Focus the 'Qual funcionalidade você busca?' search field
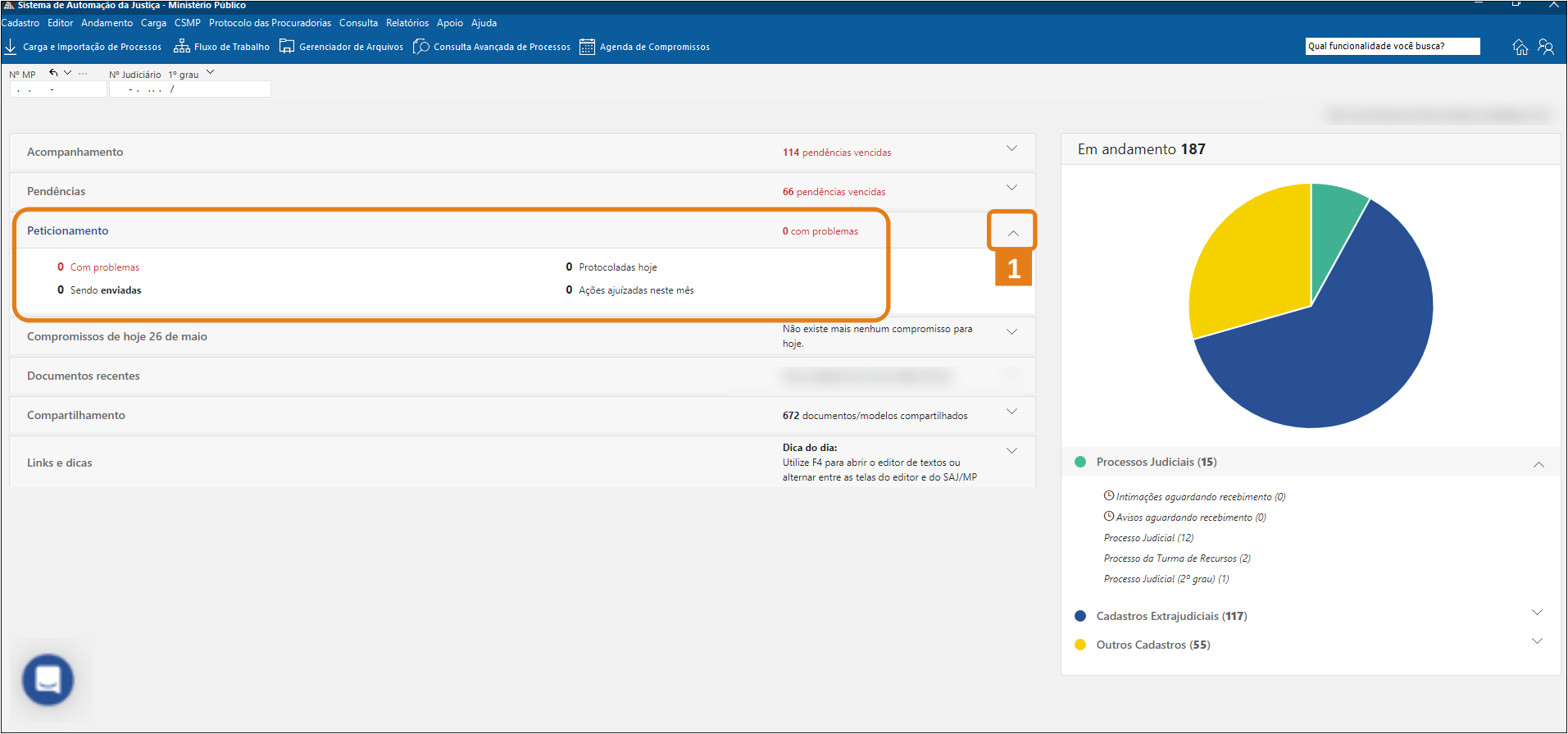Image resolution: width=1568 pixels, height=734 pixels. click(1393, 46)
